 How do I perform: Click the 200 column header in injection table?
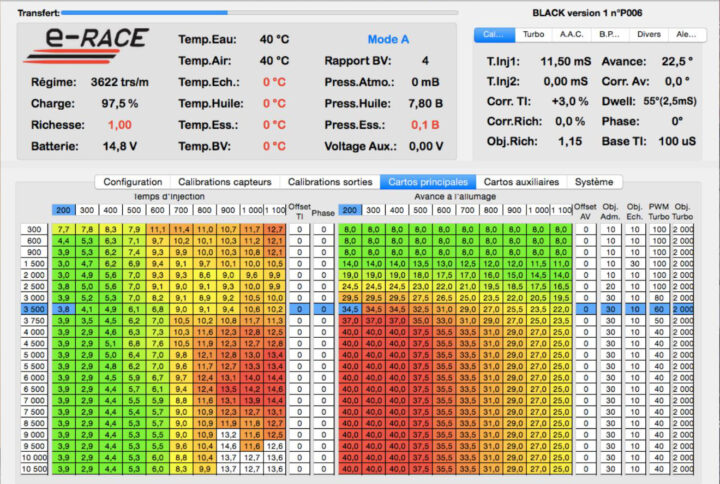point(63,211)
